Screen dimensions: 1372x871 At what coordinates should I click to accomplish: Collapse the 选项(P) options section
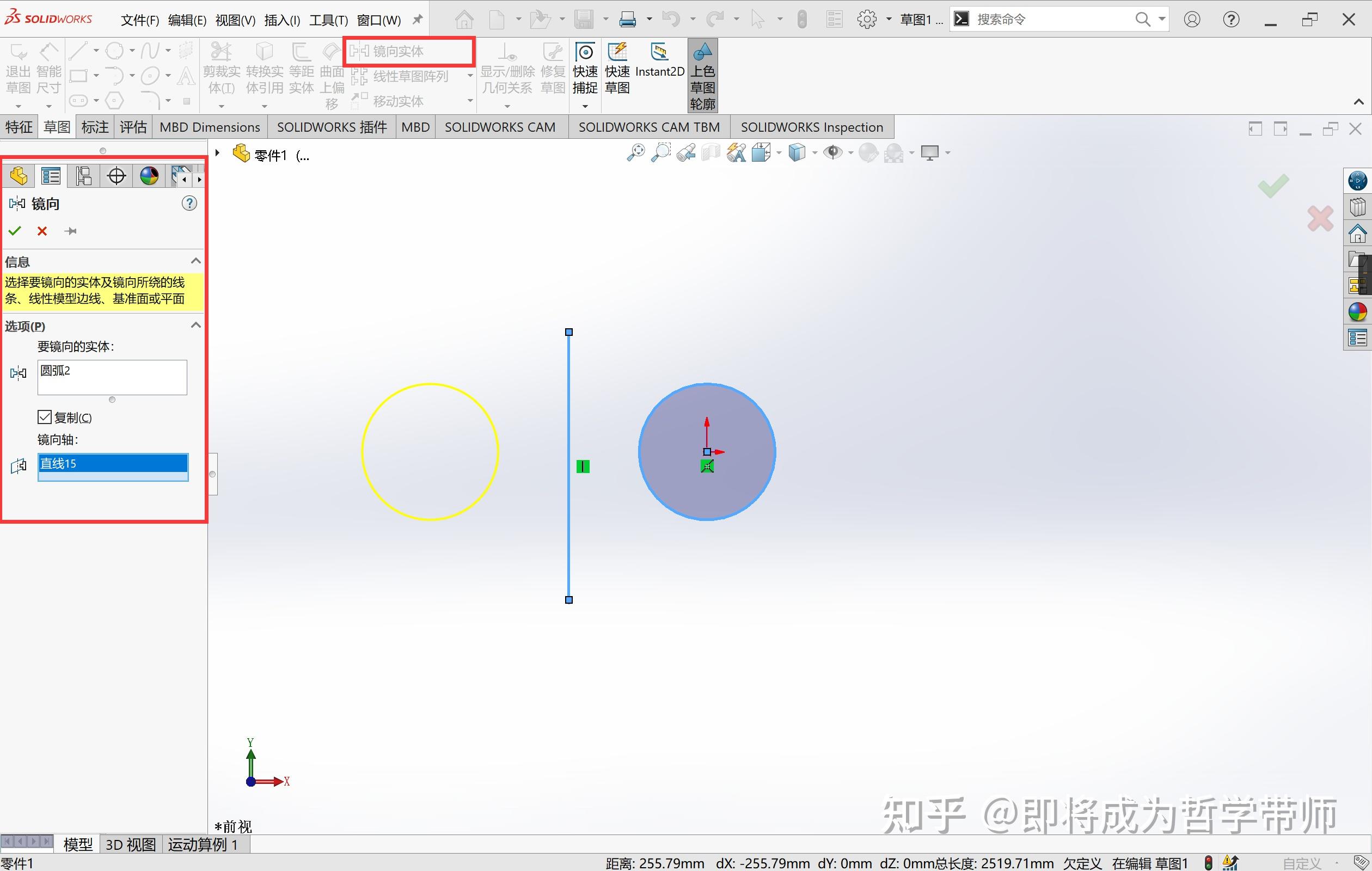(195, 324)
